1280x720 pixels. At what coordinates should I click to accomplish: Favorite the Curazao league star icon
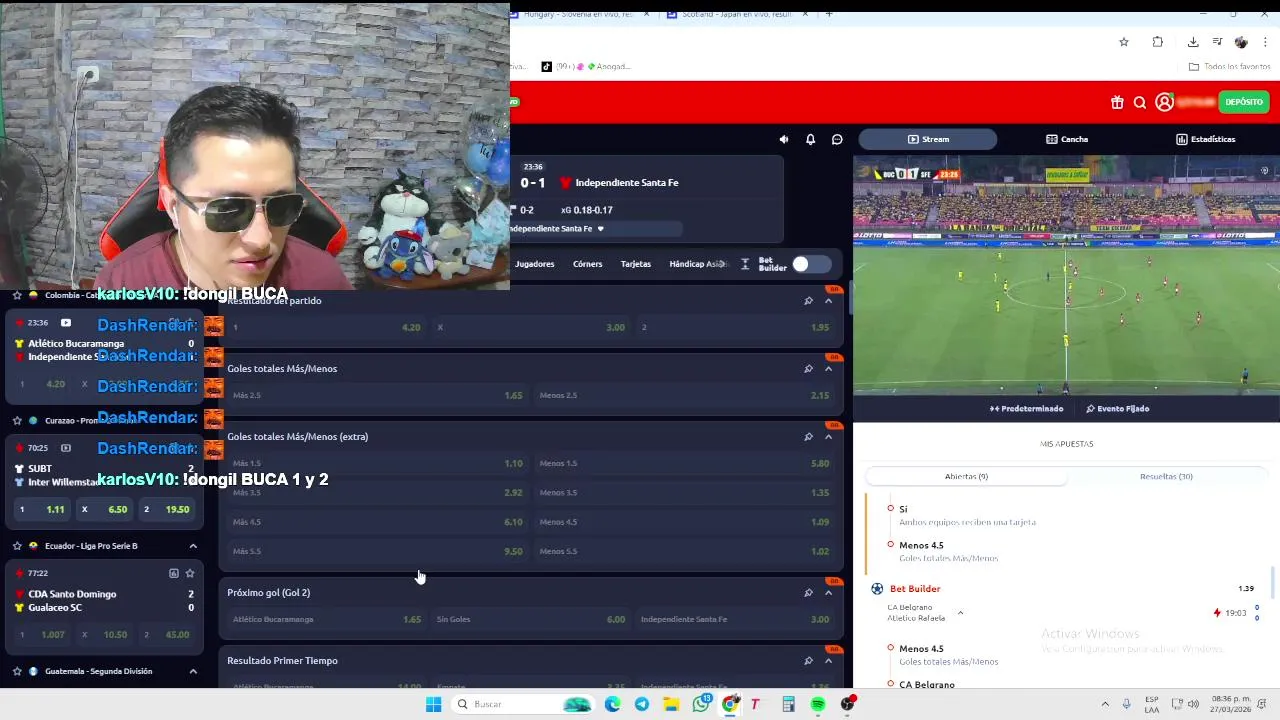(x=17, y=420)
